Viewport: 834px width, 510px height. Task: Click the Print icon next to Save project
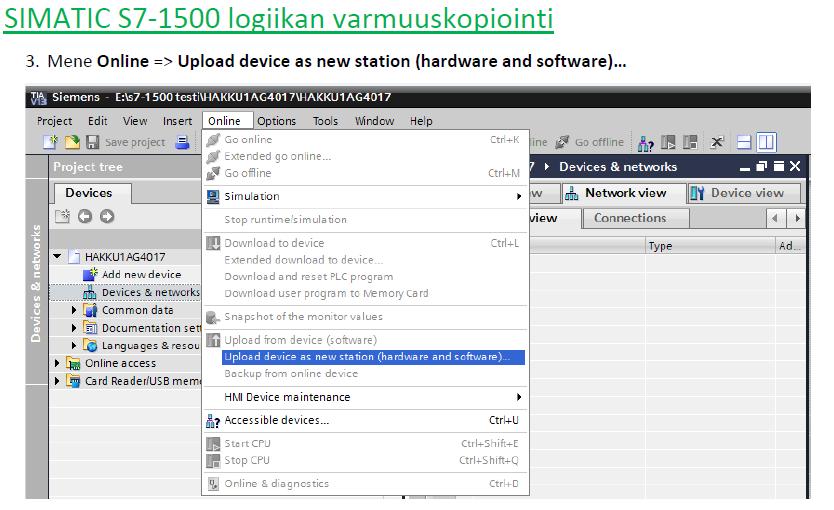182,142
